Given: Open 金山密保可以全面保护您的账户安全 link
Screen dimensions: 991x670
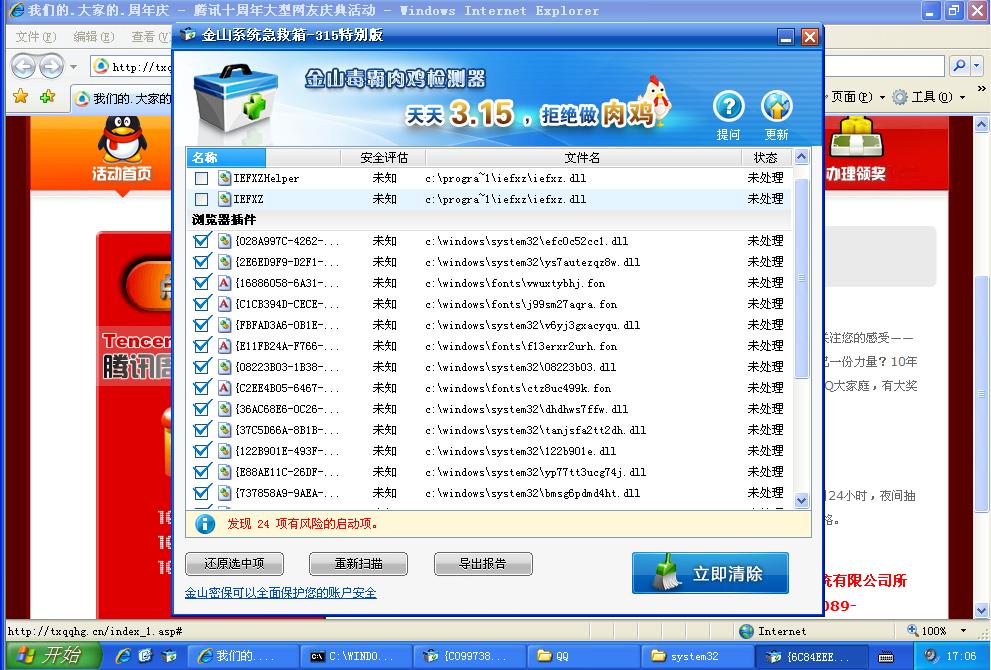Looking at the screenshot, I should tap(281, 593).
